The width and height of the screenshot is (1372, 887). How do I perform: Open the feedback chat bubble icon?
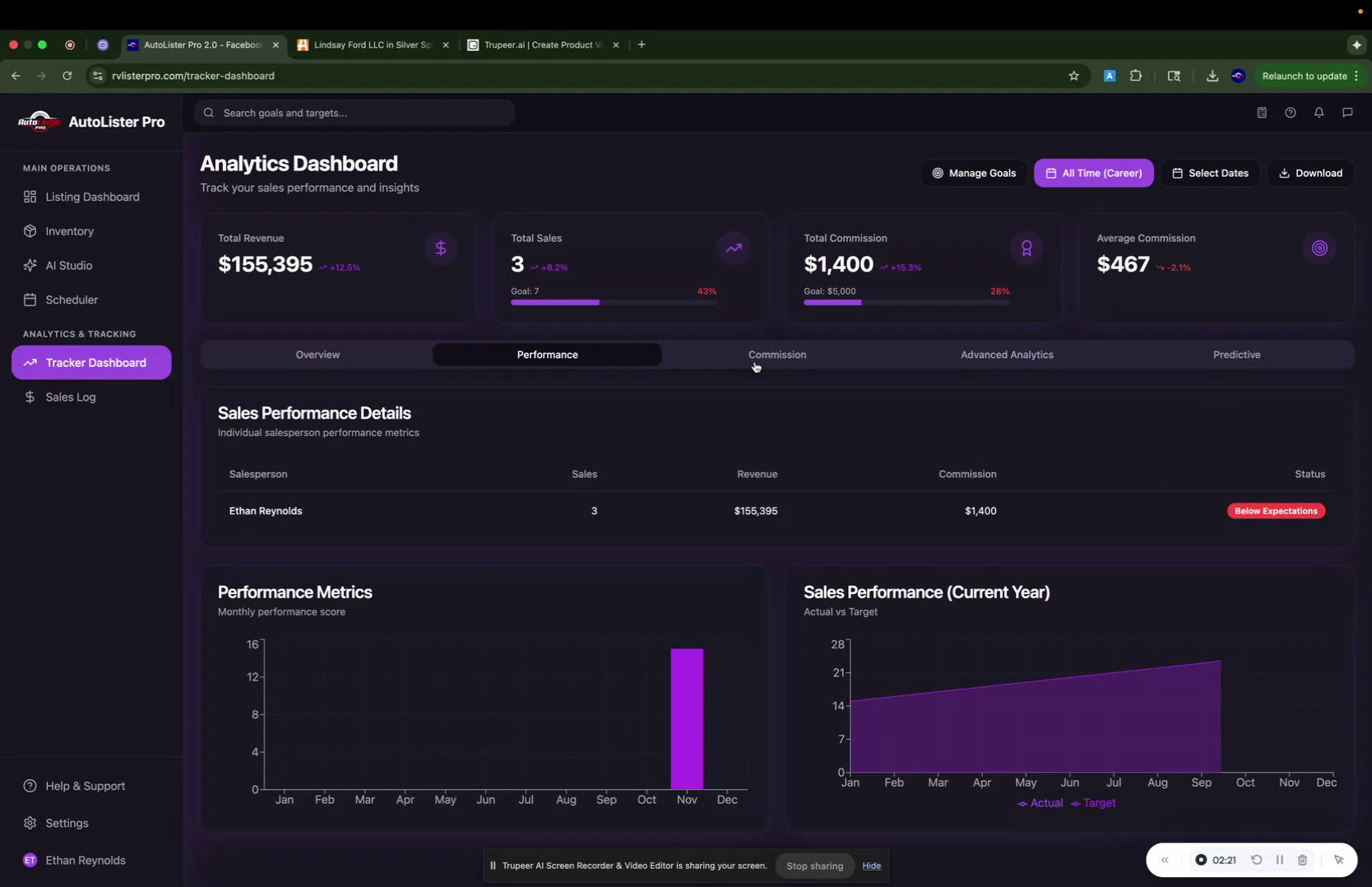pos(1347,113)
